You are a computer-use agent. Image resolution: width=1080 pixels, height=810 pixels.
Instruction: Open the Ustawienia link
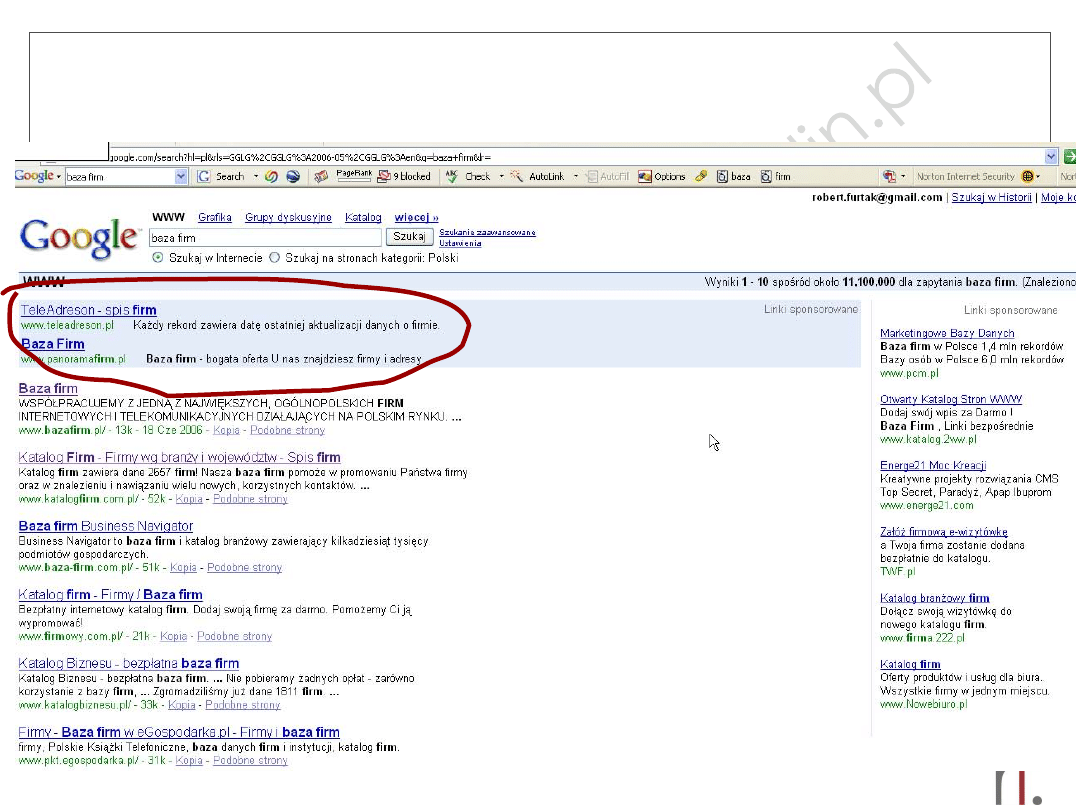tap(460, 243)
